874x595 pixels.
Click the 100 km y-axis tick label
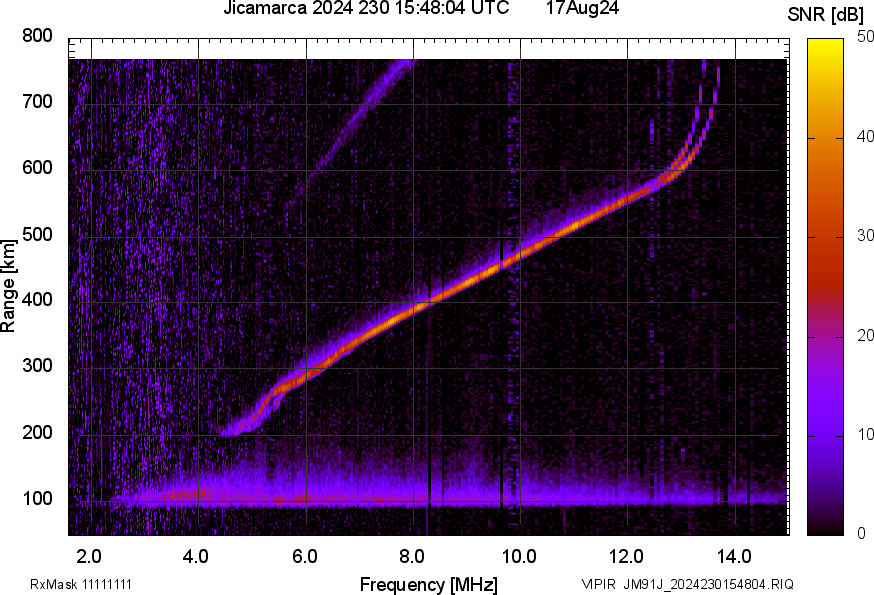[36, 499]
